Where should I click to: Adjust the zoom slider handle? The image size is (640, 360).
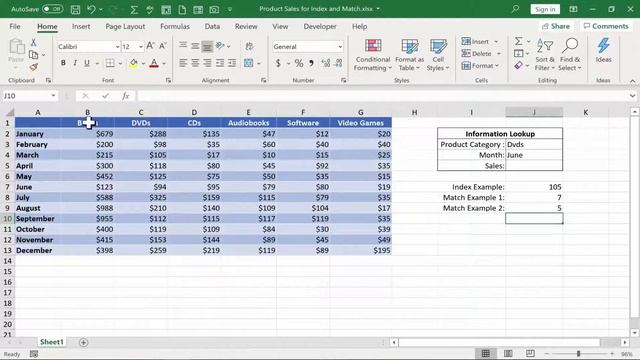coord(578,353)
